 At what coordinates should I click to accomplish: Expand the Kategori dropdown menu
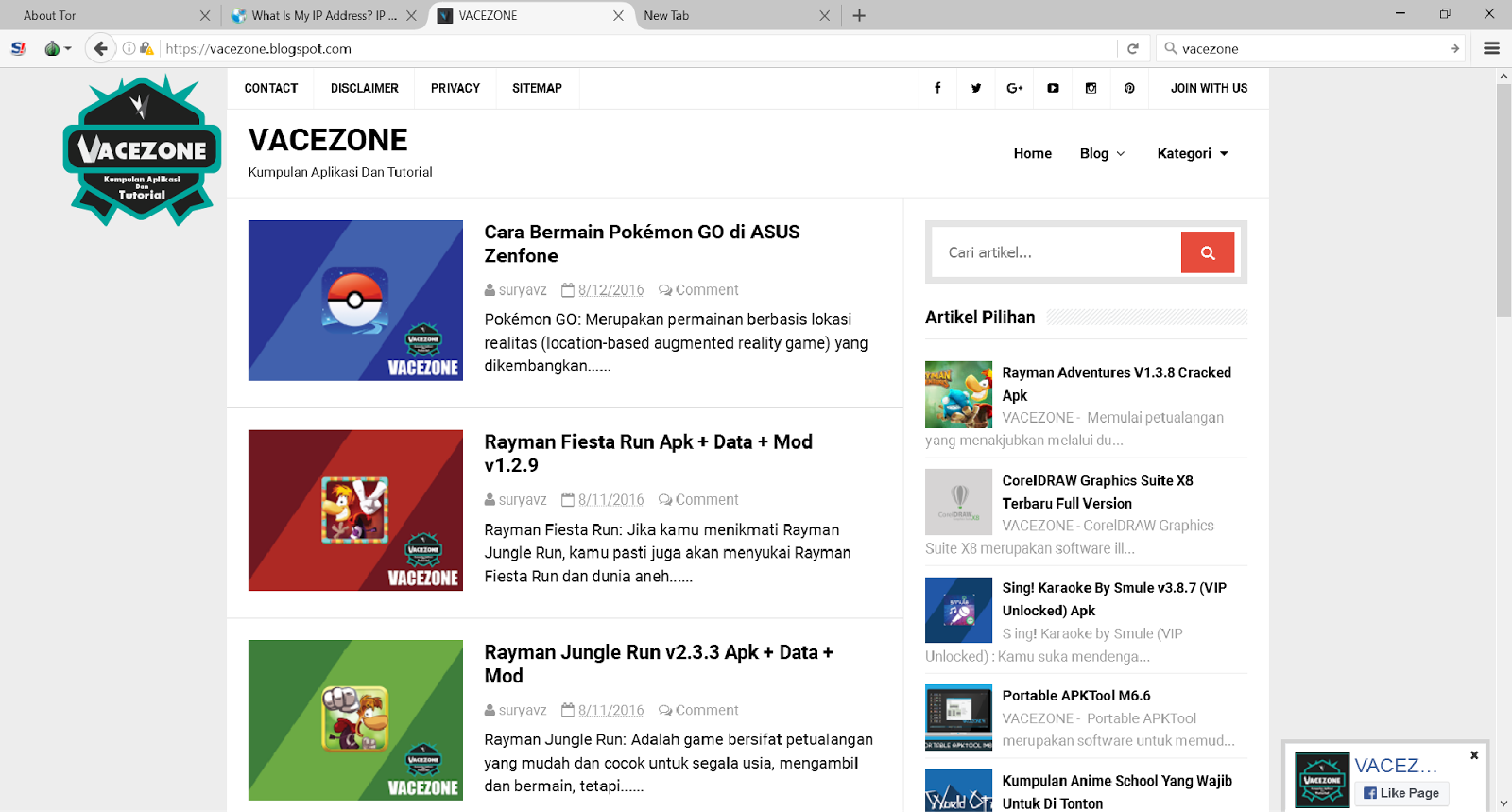pyautogui.click(x=1193, y=153)
